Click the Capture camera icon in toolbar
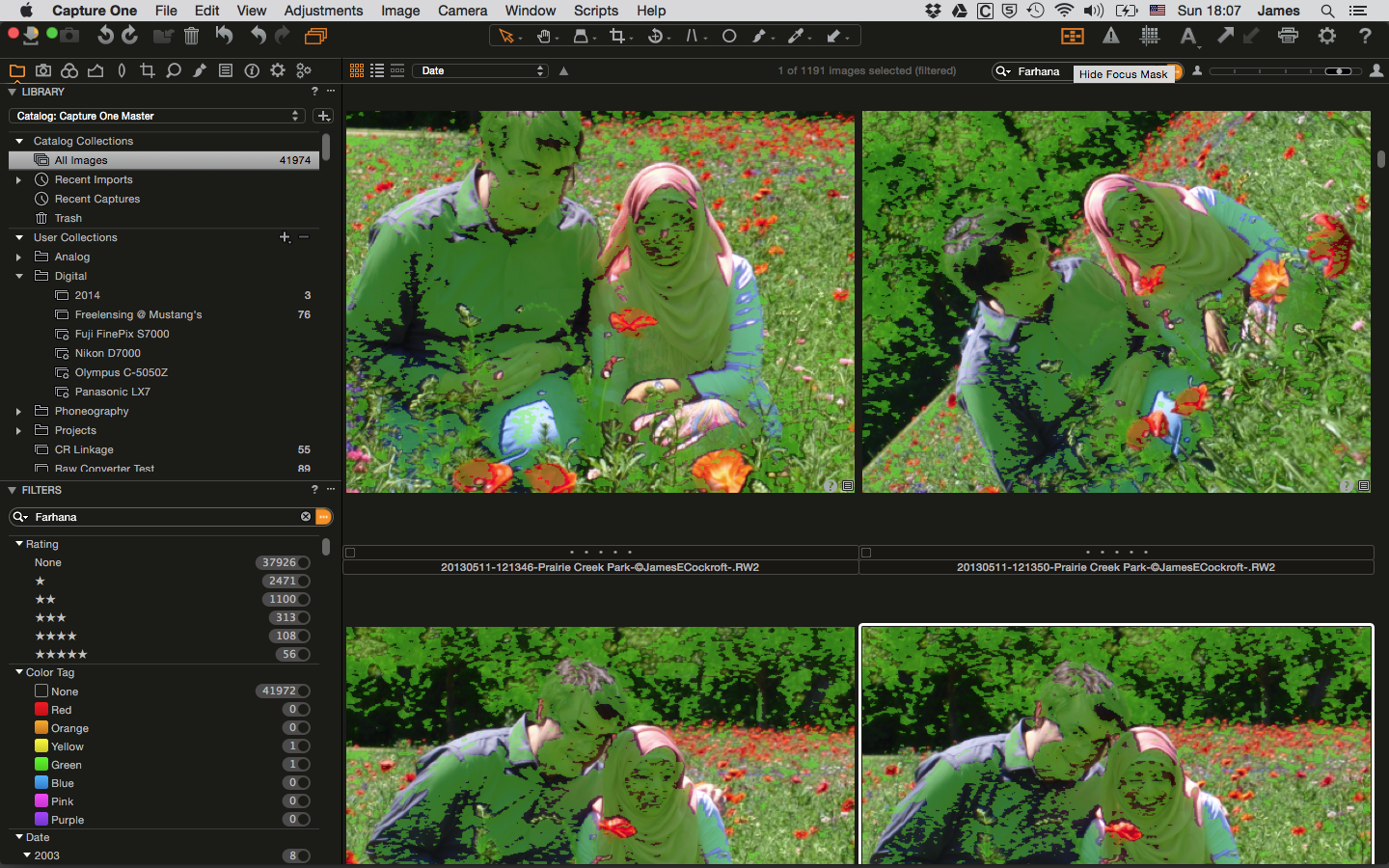The image size is (1389, 868). (69, 36)
